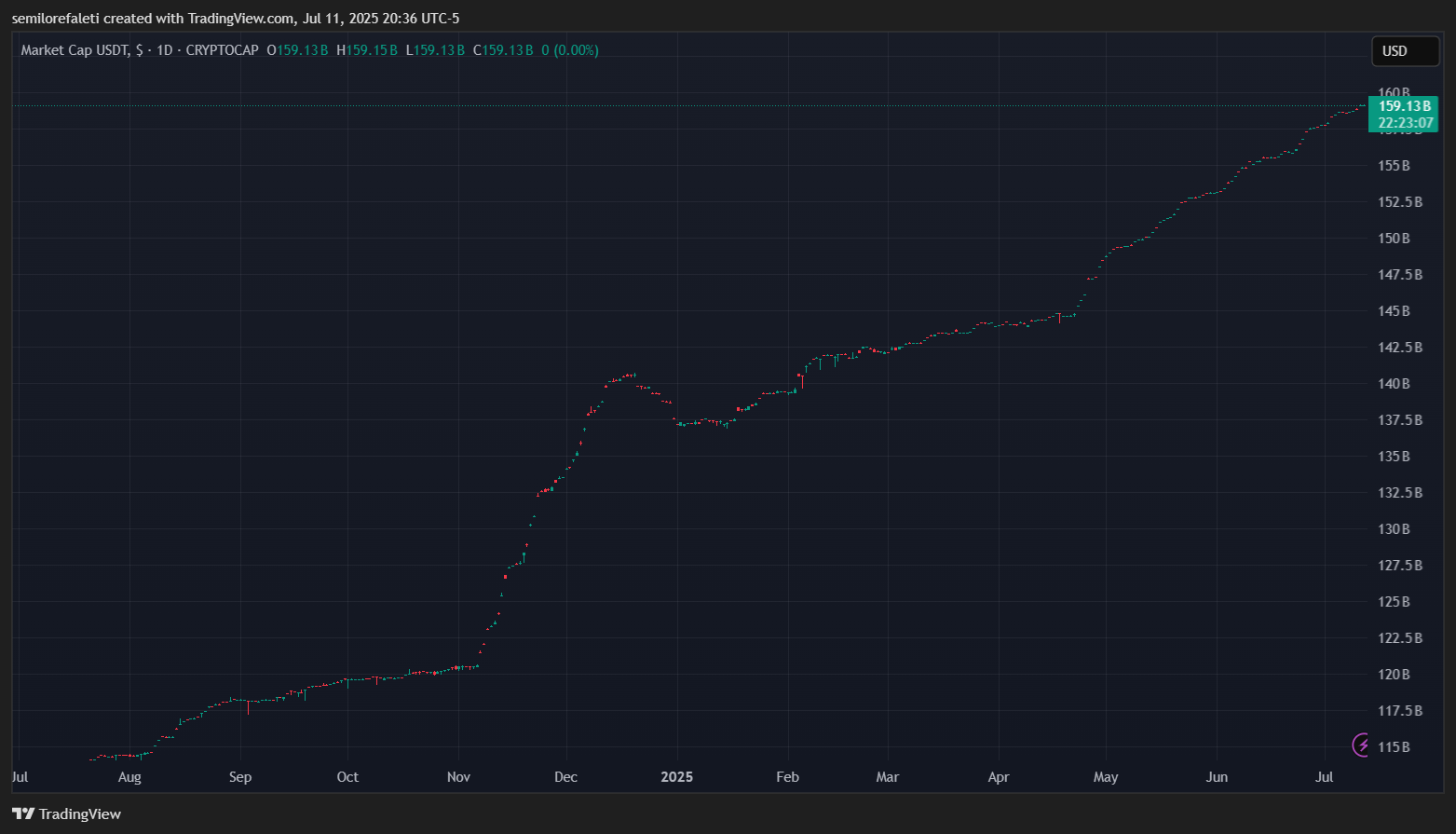Click the 127.5B price axis label
This screenshot has width=1456, height=834.
tap(1400, 566)
